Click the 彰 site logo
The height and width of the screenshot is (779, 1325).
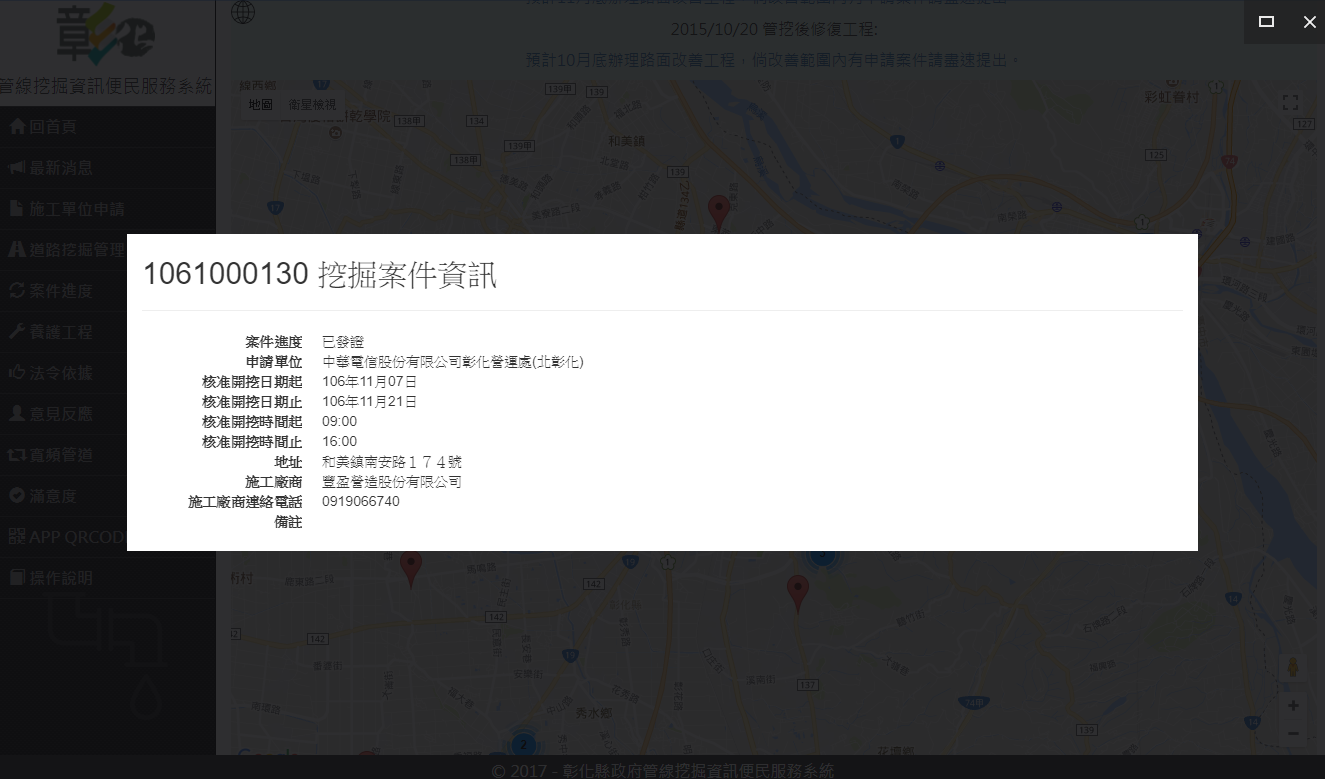coord(105,36)
